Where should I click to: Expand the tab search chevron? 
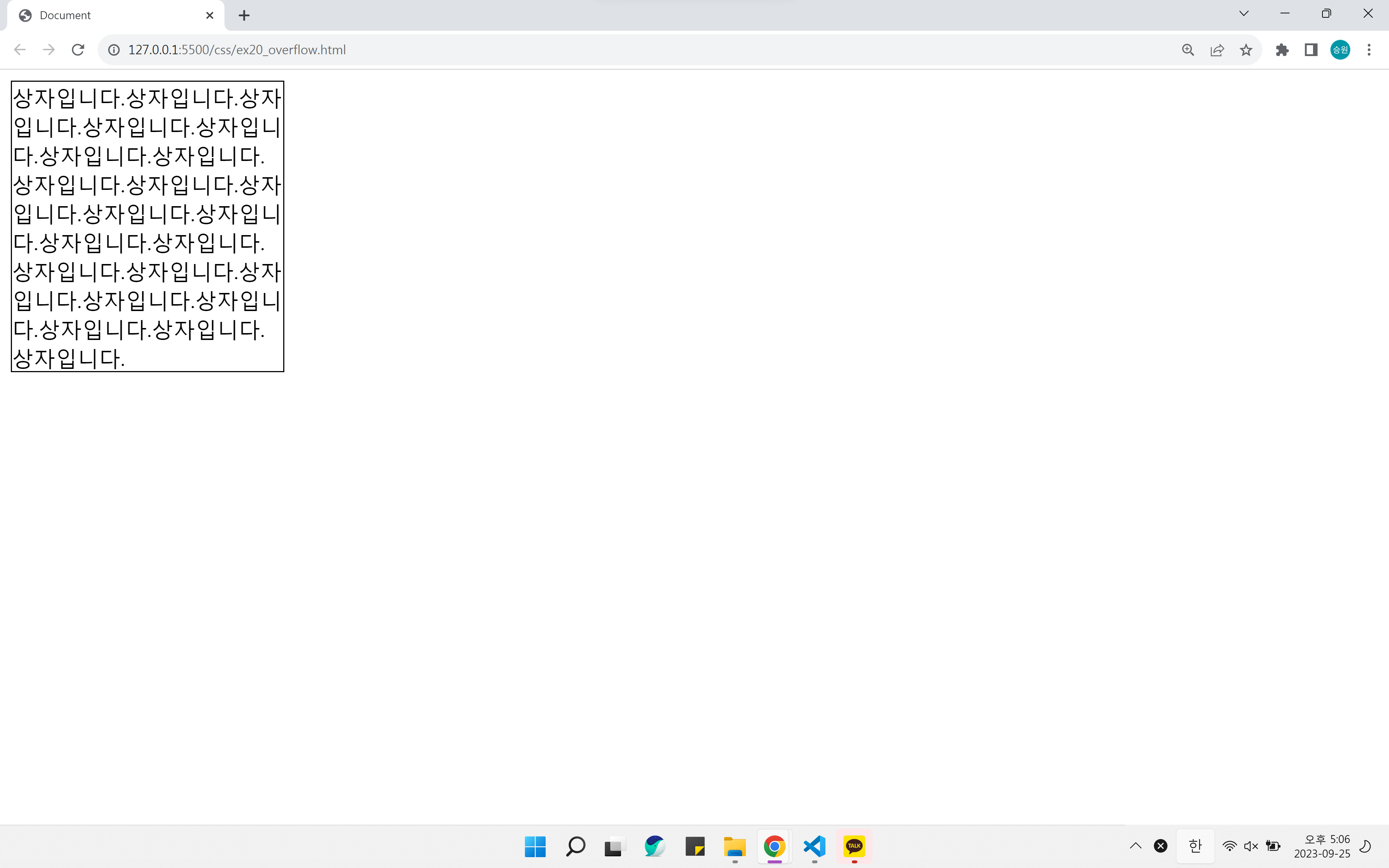[x=1244, y=14]
